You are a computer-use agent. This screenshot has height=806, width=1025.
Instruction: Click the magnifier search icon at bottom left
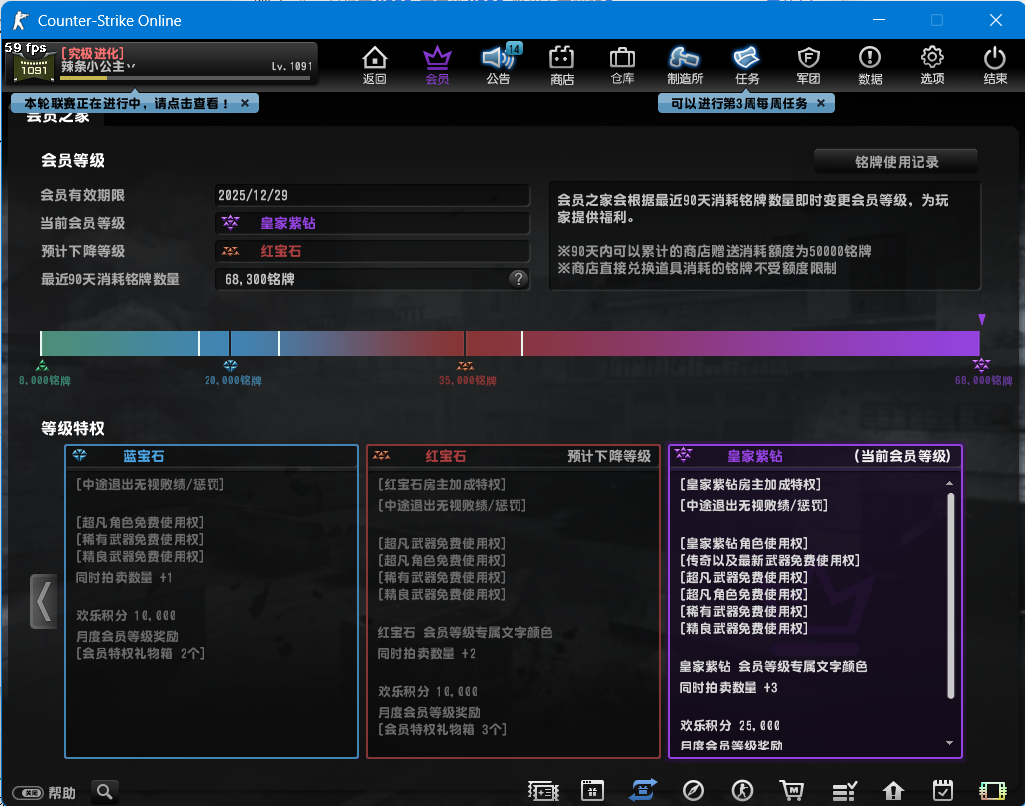click(x=105, y=792)
